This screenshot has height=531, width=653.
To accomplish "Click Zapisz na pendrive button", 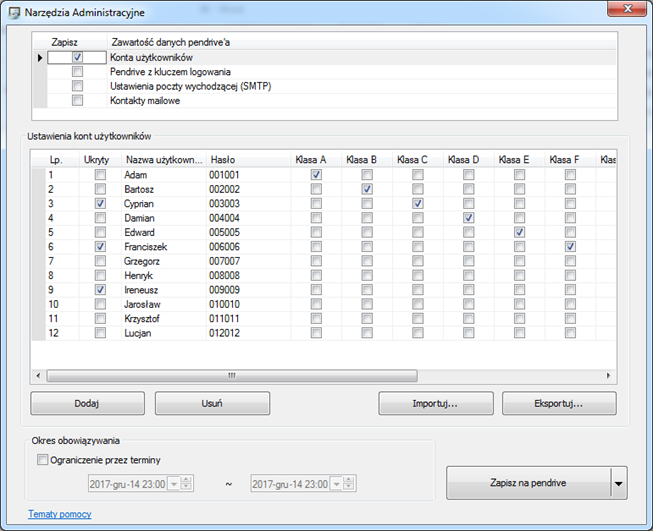I will [528, 483].
